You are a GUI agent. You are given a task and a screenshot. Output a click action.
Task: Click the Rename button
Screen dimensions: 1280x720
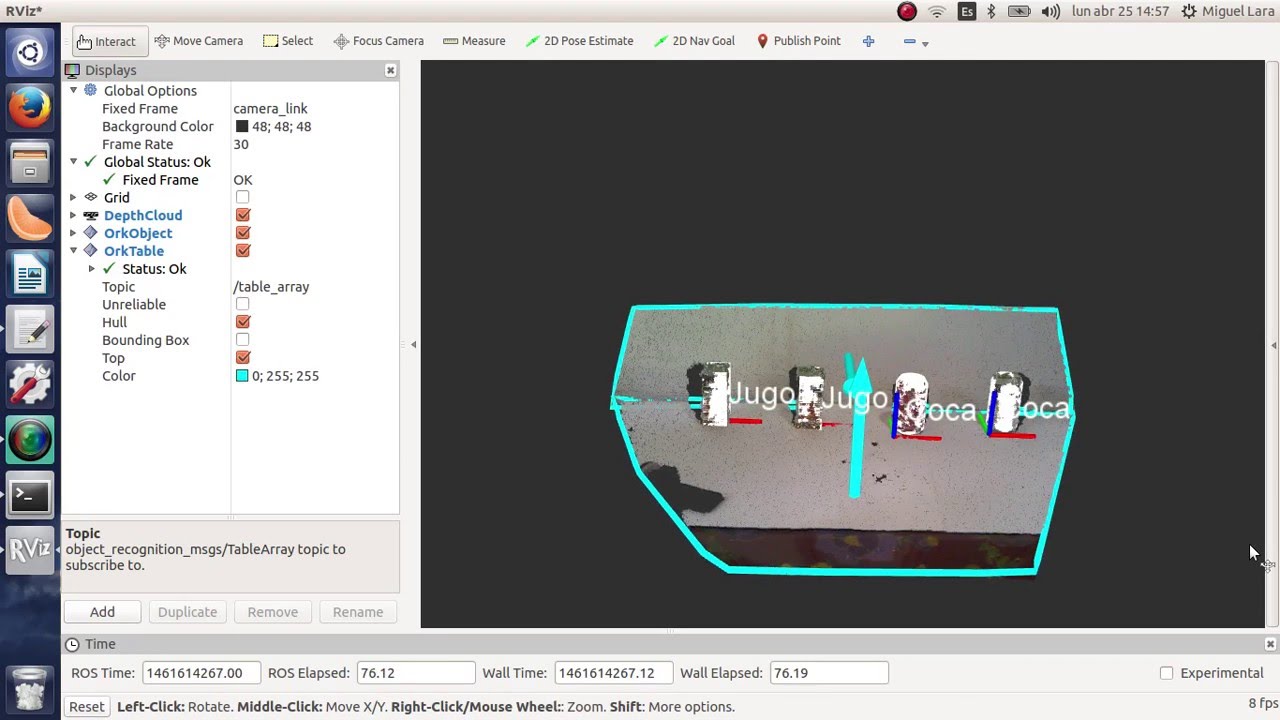358,612
